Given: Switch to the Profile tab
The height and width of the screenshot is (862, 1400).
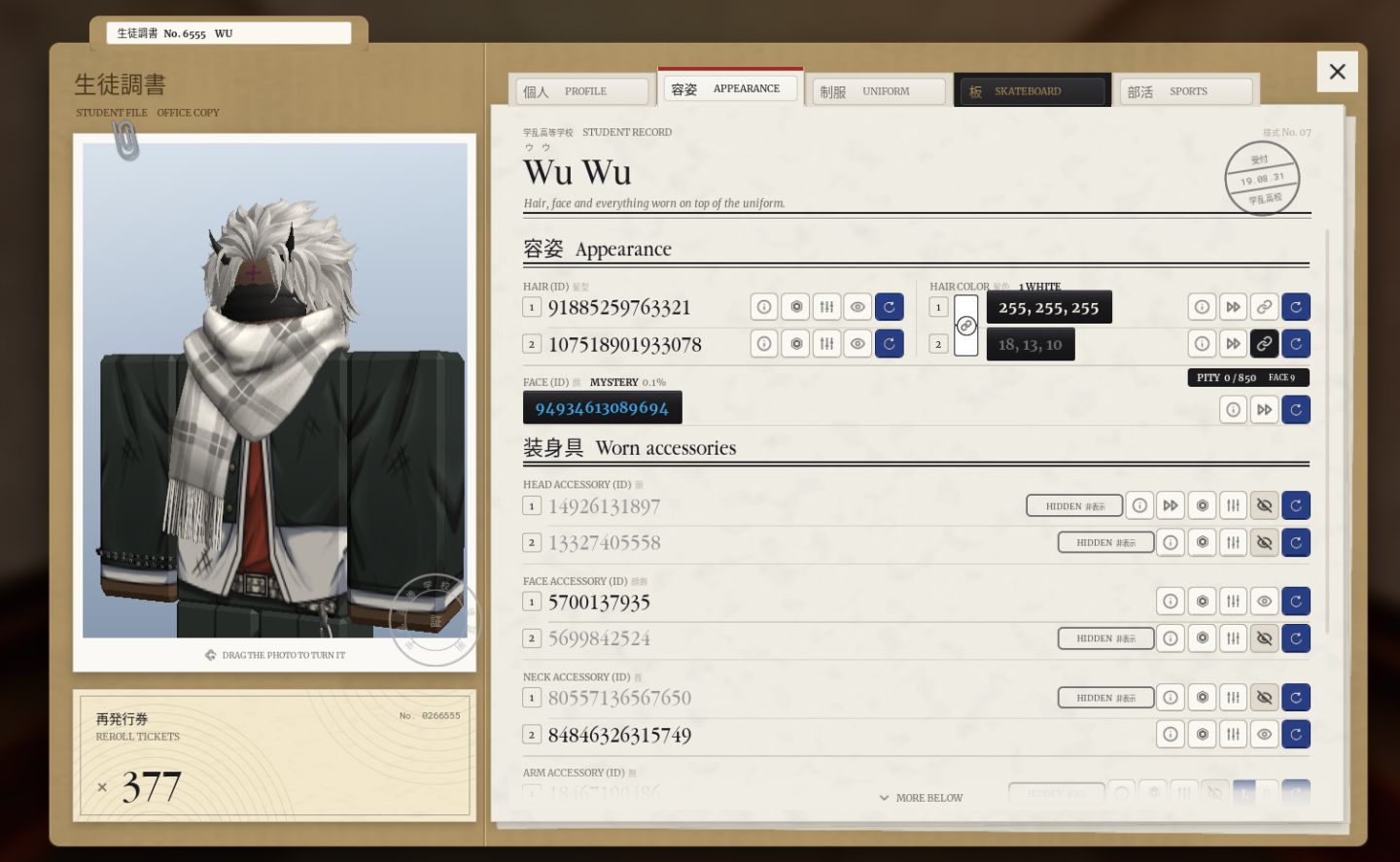Looking at the screenshot, I should (582, 91).
